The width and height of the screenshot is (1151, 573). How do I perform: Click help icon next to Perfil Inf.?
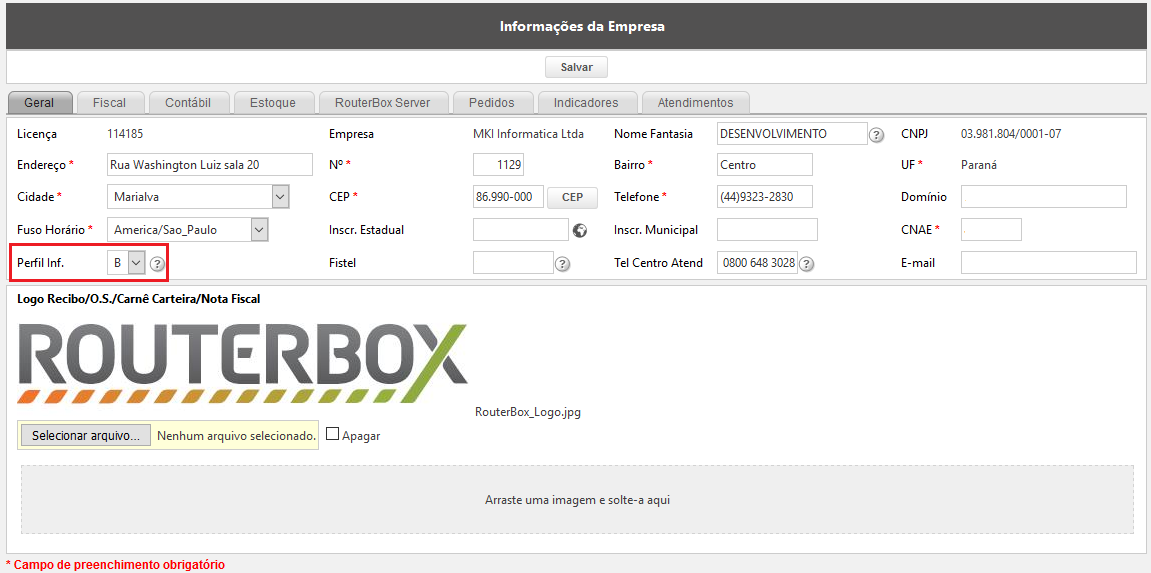click(x=157, y=264)
